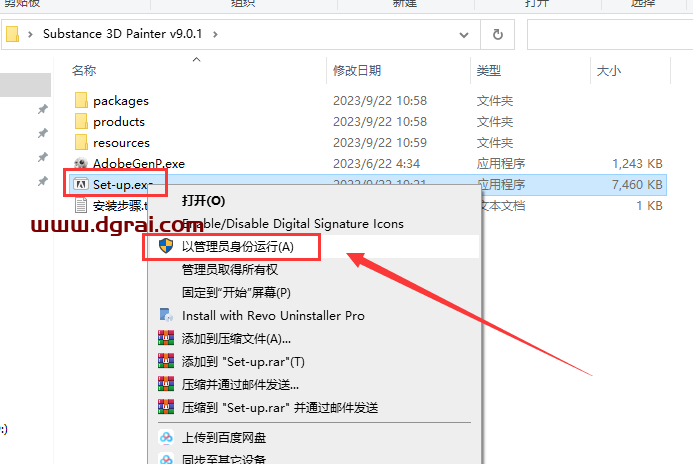The image size is (693, 464).
Task: Click the 1,243 KB size cell
Action: (637, 164)
